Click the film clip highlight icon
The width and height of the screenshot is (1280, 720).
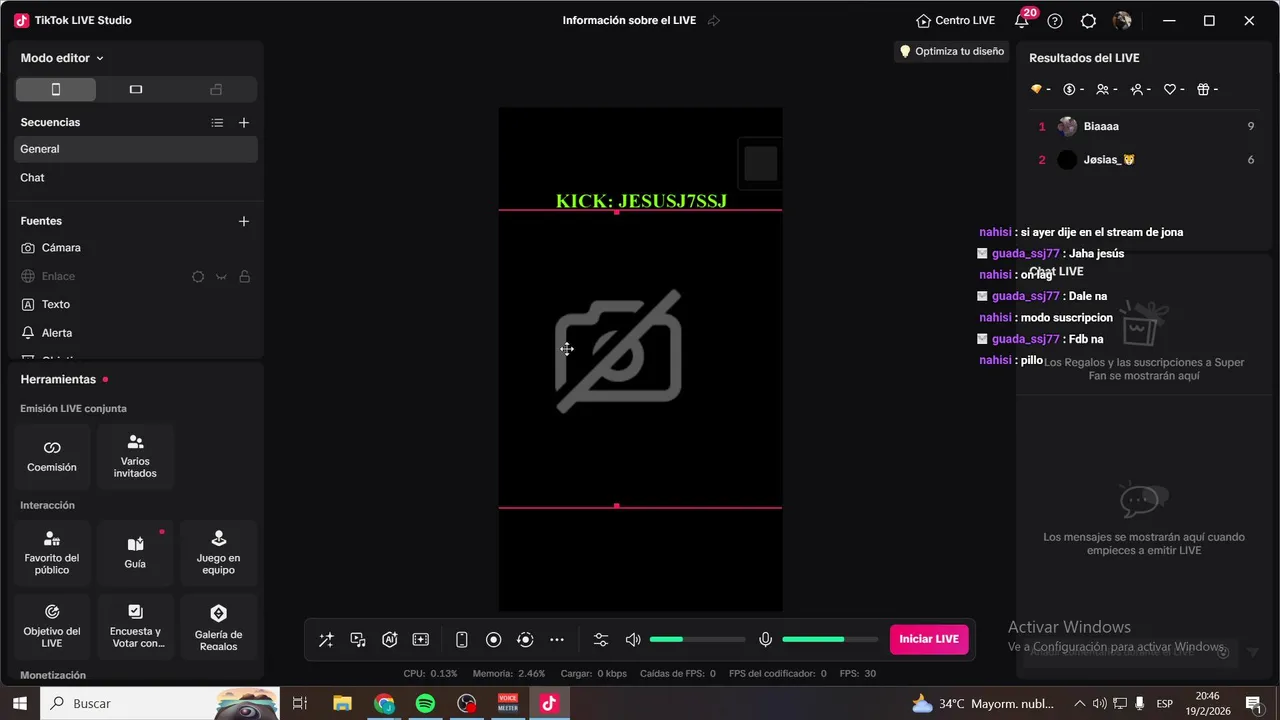pyautogui.click(x=421, y=640)
